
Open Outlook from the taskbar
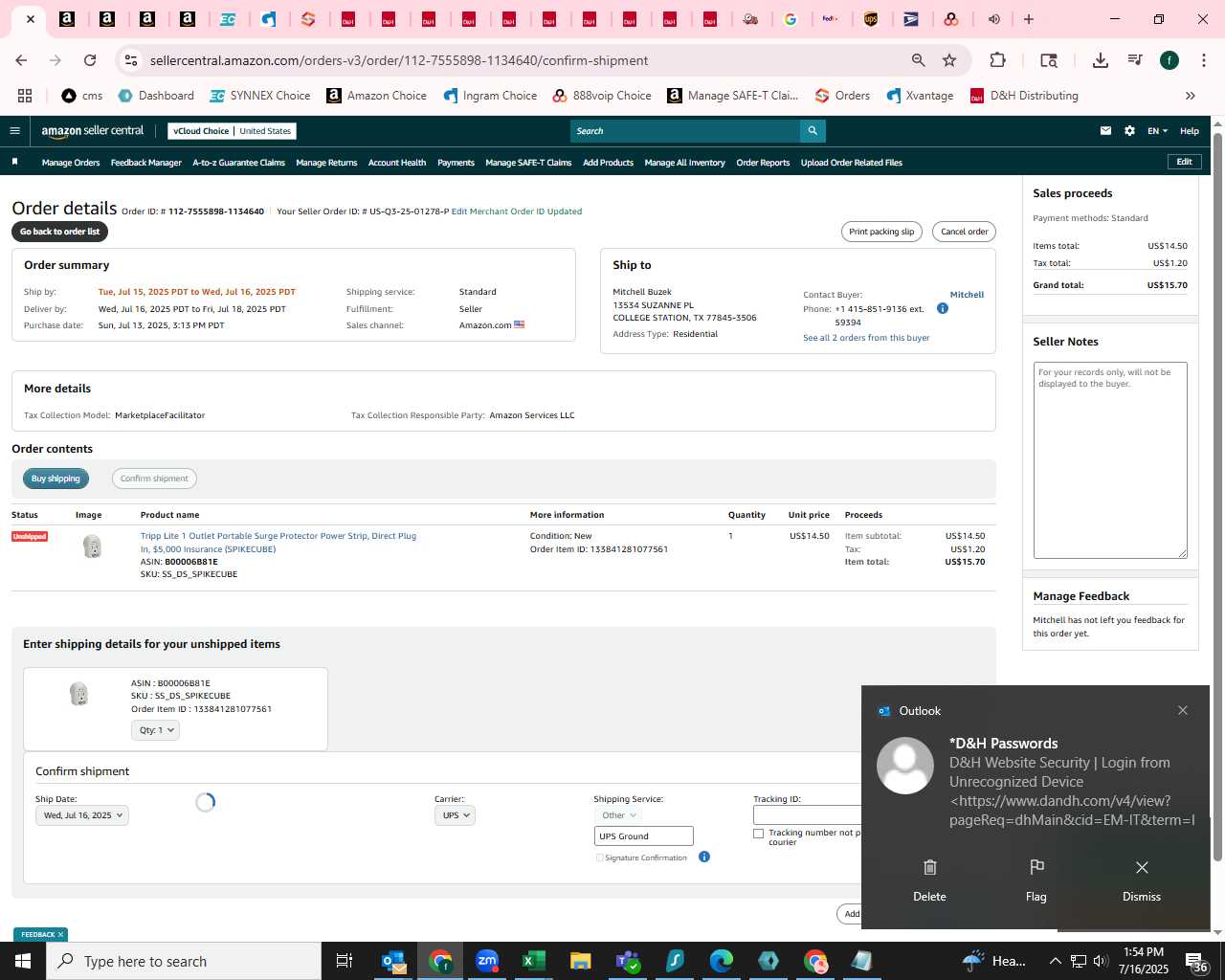(393, 961)
